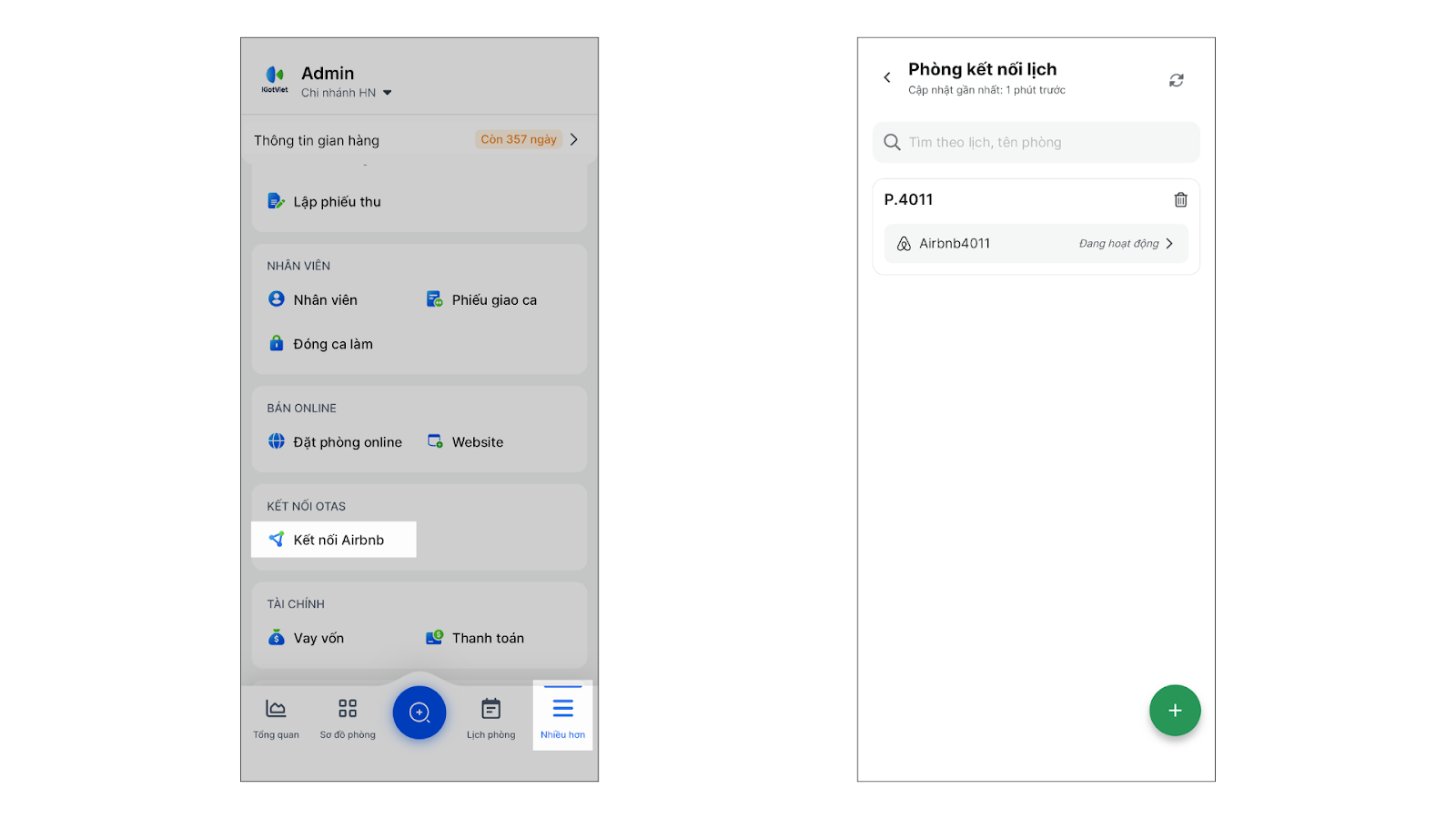Delete room P.4011 with trash icon
Viewport: 1456px width, 819px height.
click(1180, 199)
